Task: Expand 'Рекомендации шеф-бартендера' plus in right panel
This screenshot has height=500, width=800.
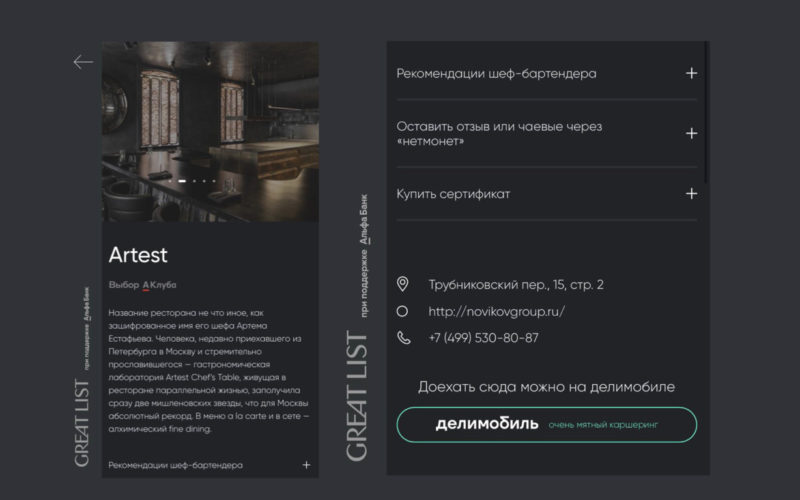Action: [x=691, y=73]
